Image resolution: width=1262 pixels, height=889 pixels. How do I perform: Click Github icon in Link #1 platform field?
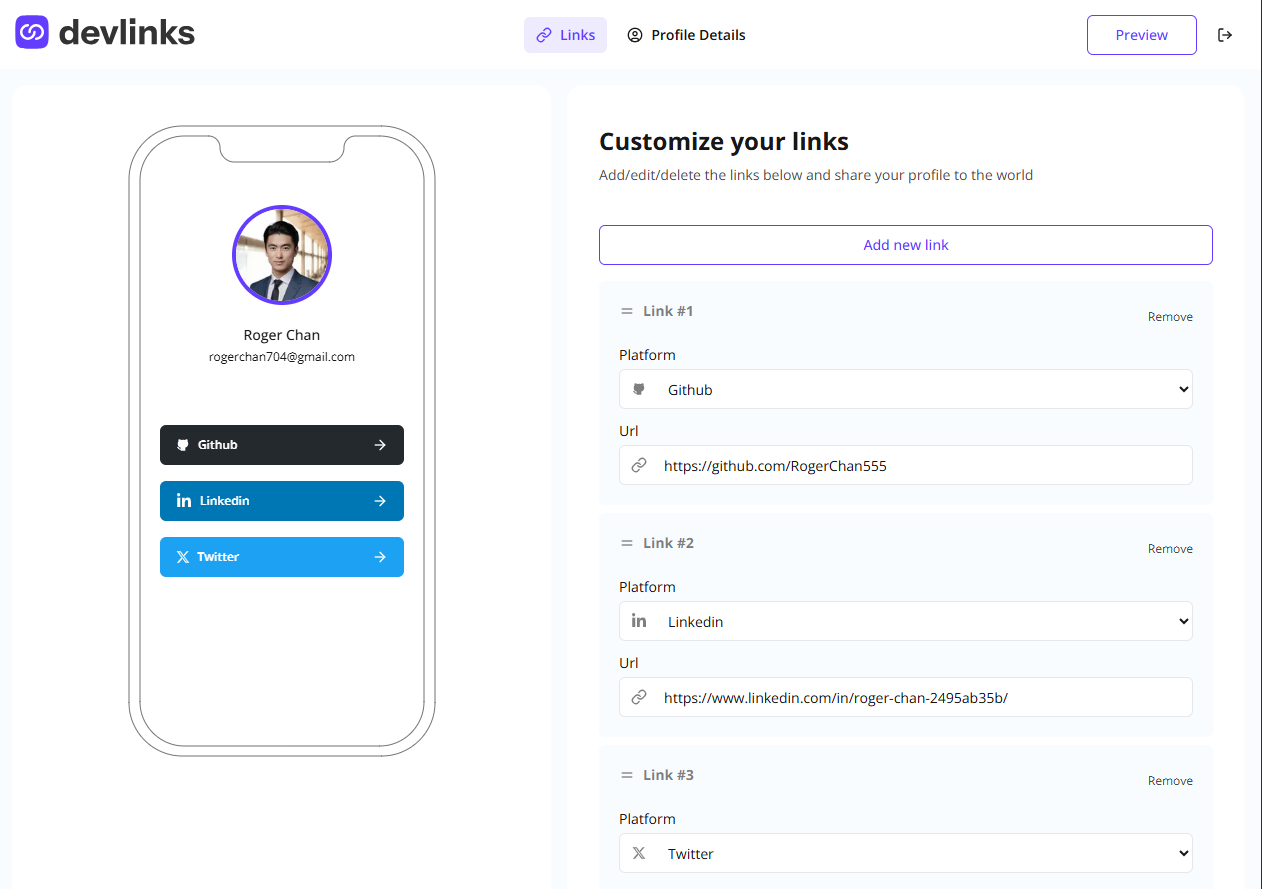639,389
